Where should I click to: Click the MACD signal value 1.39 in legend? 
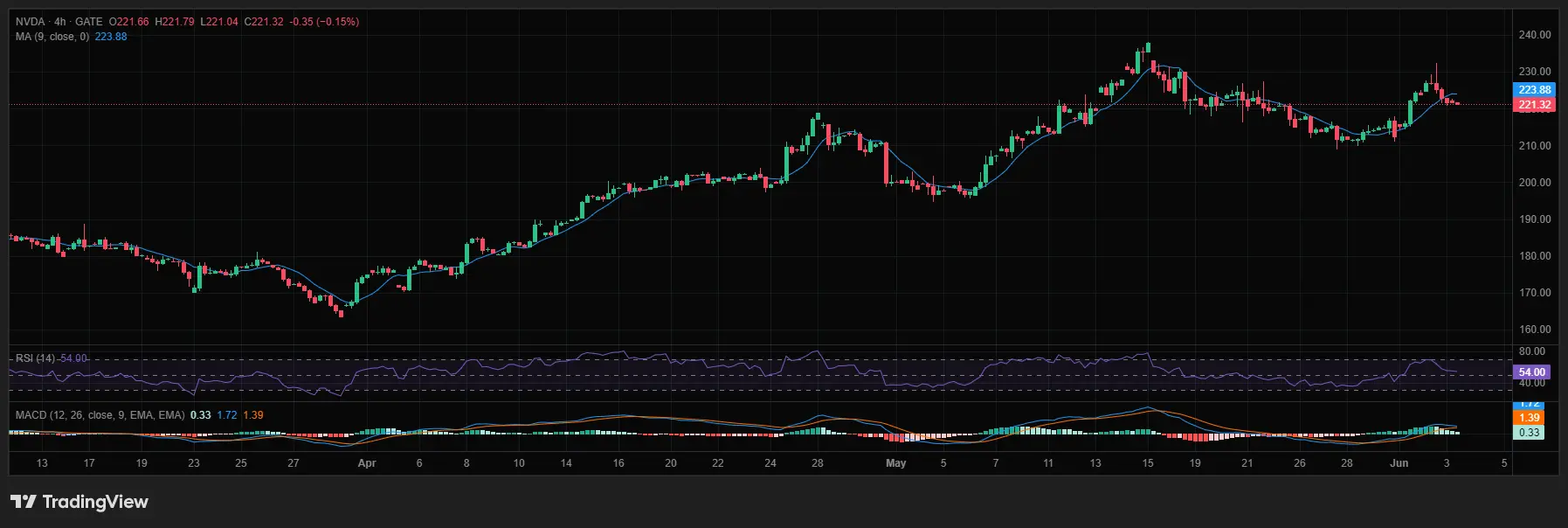253,415
